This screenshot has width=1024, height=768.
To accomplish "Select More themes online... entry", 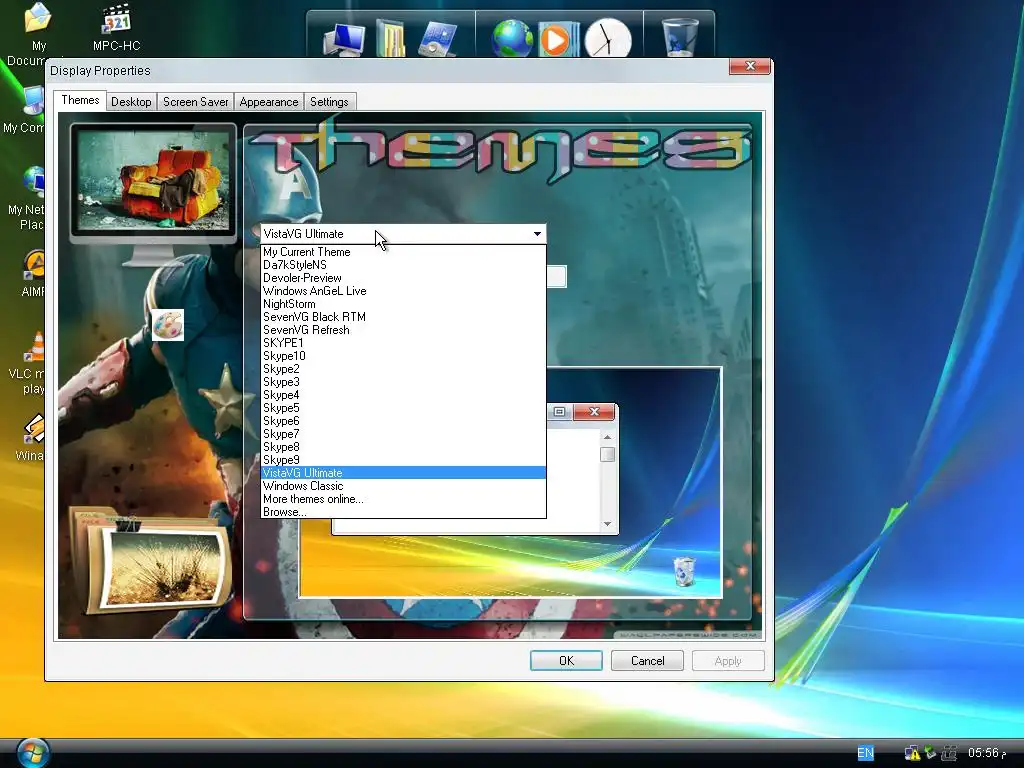I will pyautogui.click(x=403, y=499).
